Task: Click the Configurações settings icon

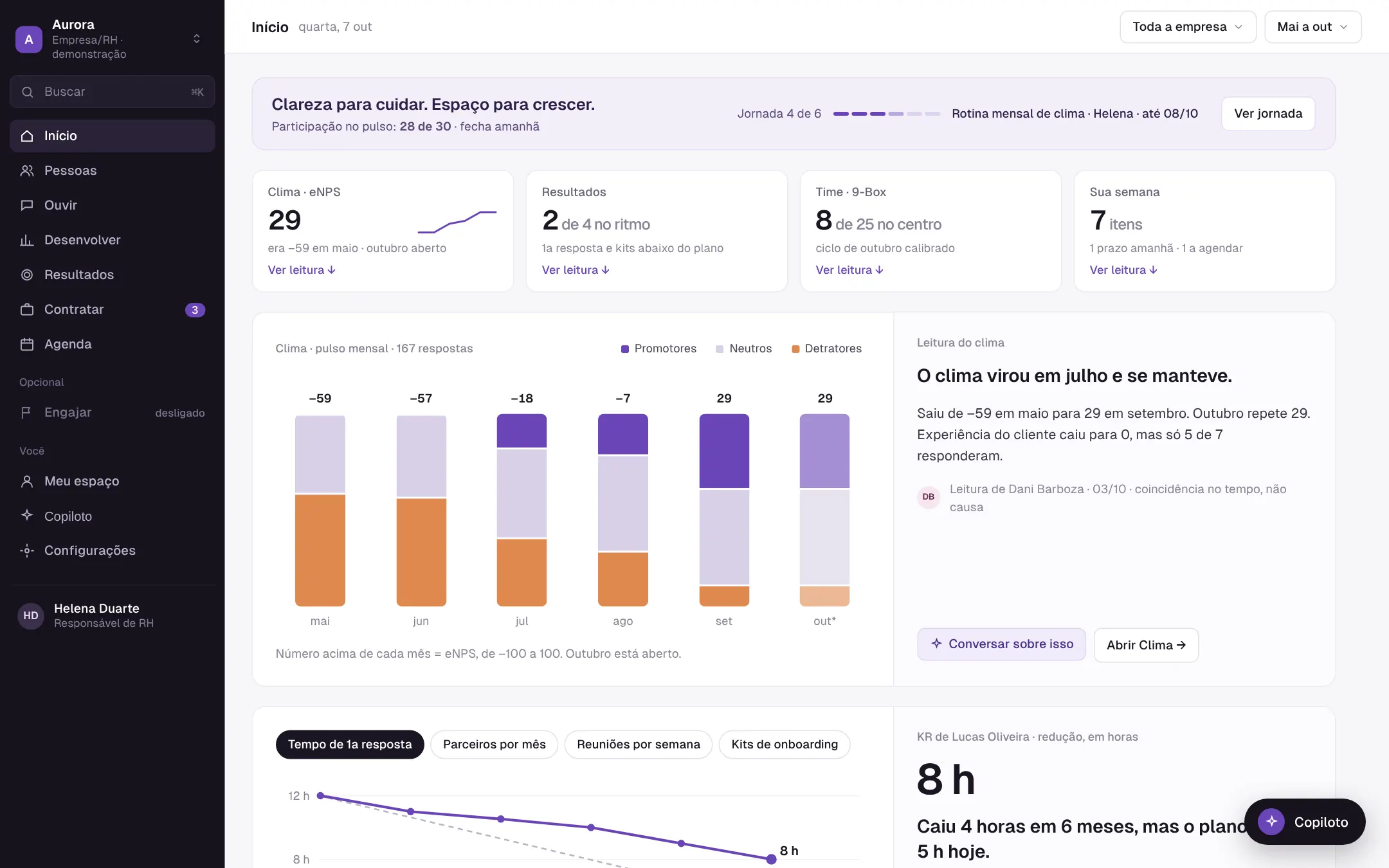Action: [27, 550]
